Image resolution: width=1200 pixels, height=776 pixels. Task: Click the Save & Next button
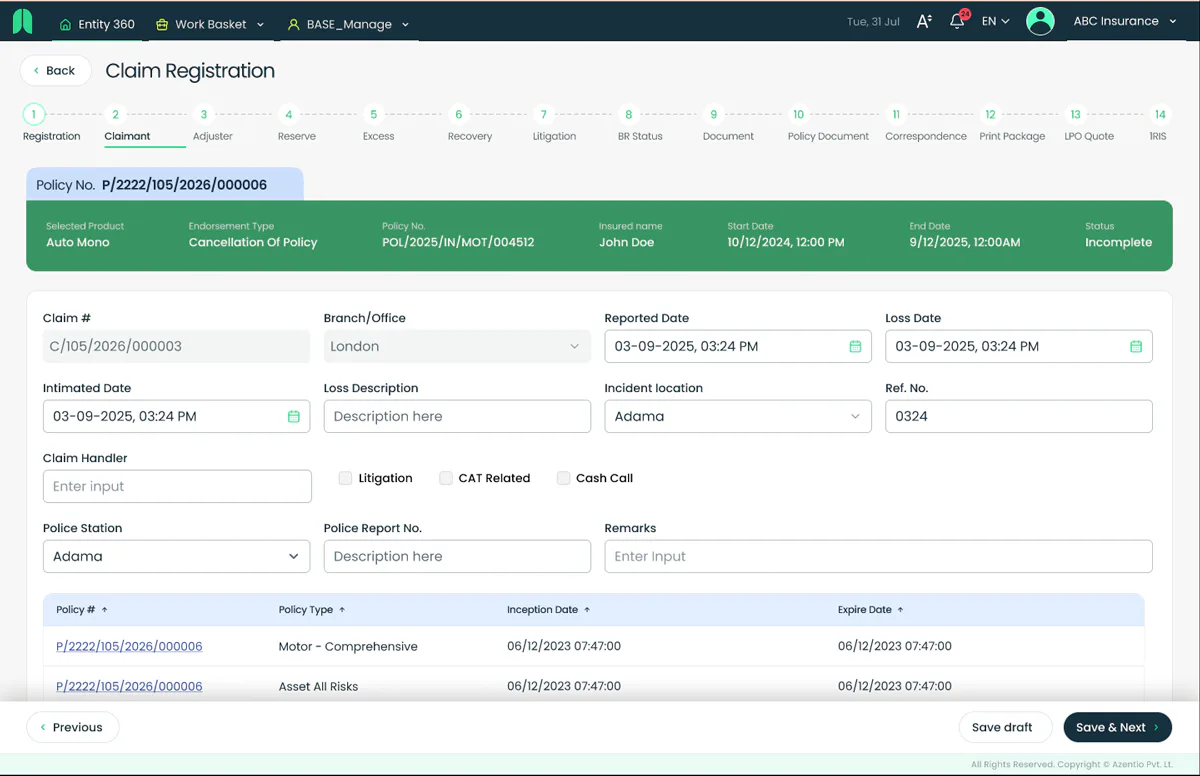click(x=1117, y=727)
